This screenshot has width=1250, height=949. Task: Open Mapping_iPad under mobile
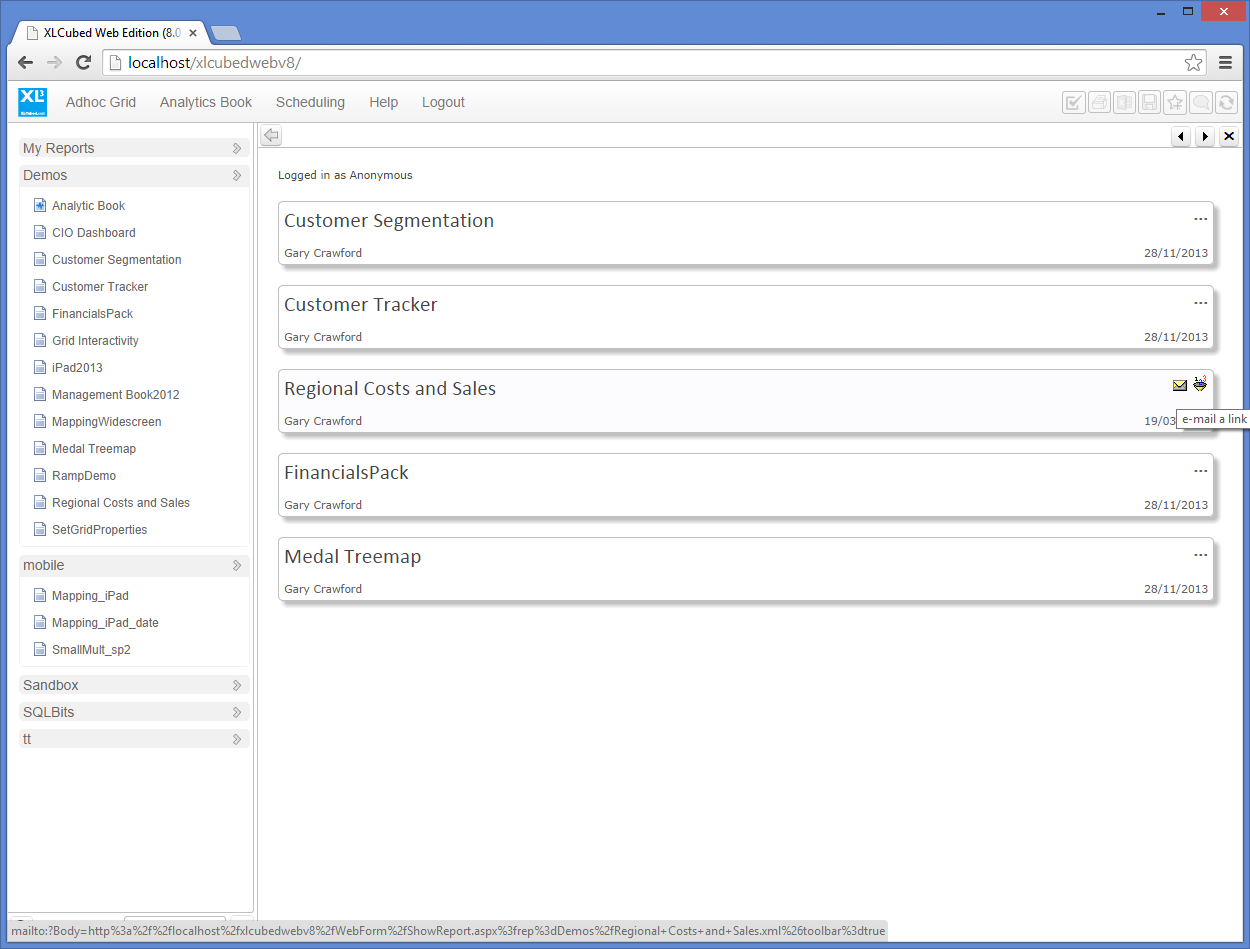90,596
